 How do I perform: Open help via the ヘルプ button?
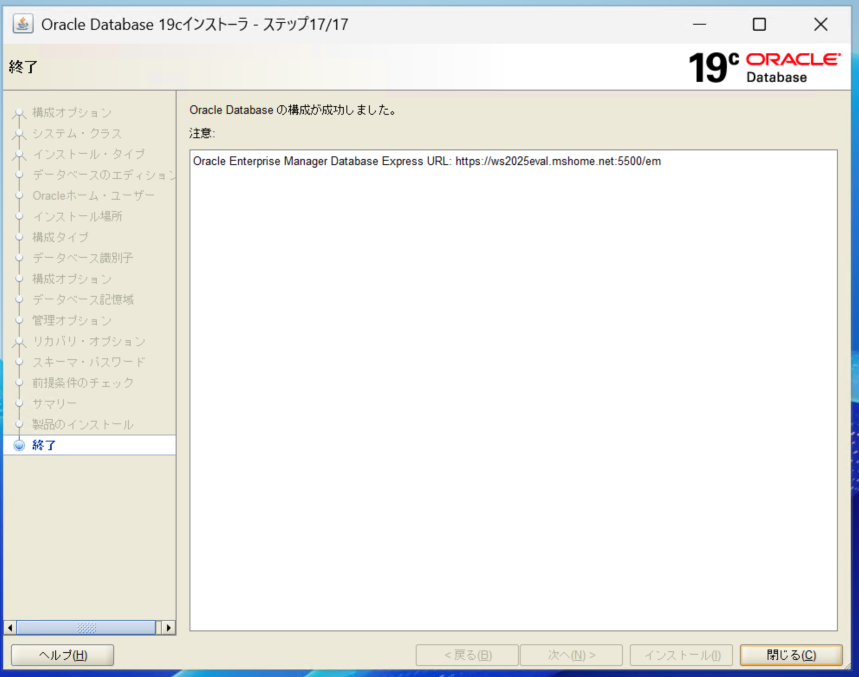(62, 655)
